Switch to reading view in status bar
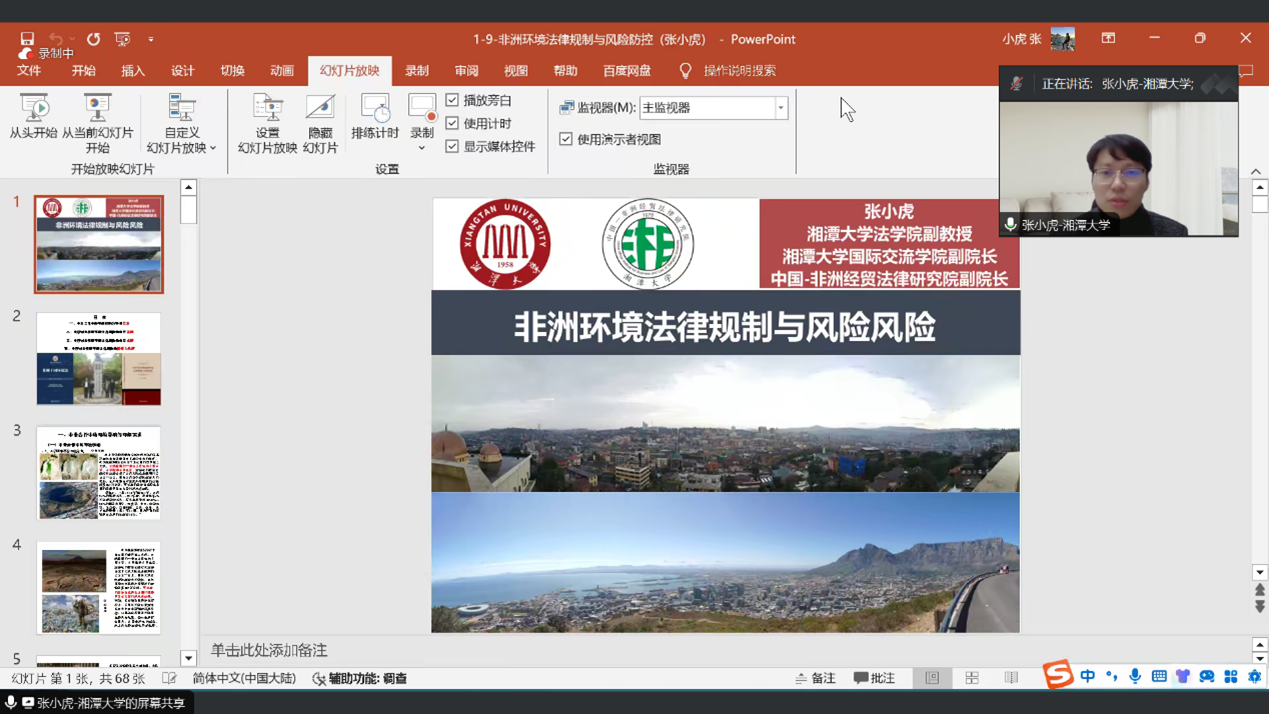 1011,678
